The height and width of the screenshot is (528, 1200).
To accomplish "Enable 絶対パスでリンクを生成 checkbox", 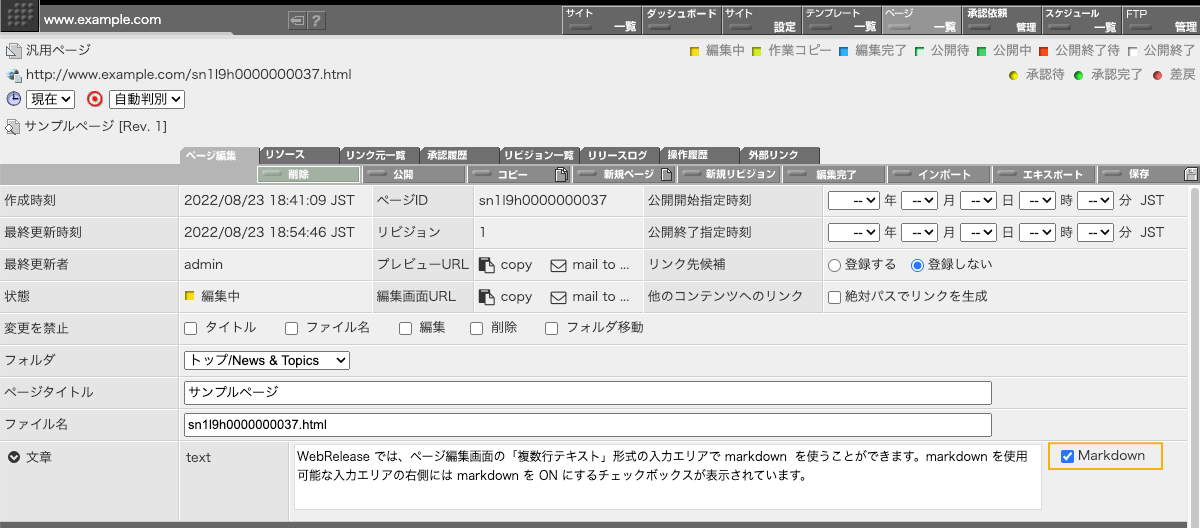I will [x=835, y=297].
